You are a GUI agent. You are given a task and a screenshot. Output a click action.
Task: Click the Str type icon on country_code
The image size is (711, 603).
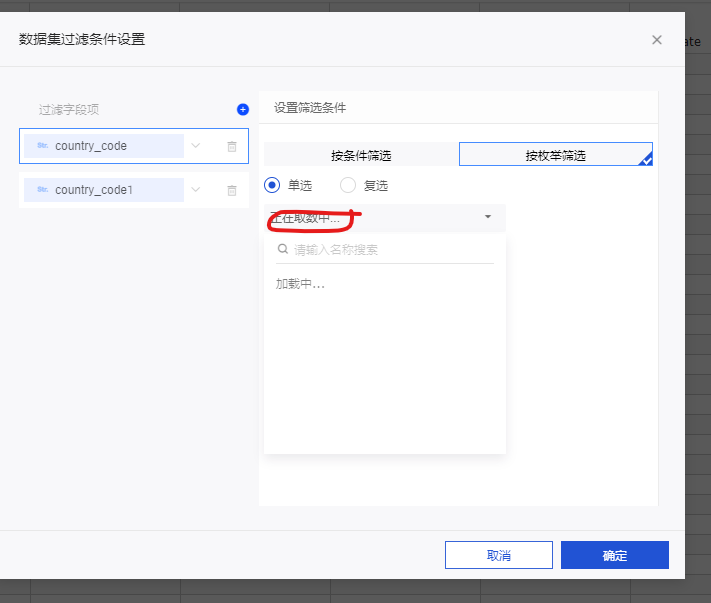coord(43,146)
